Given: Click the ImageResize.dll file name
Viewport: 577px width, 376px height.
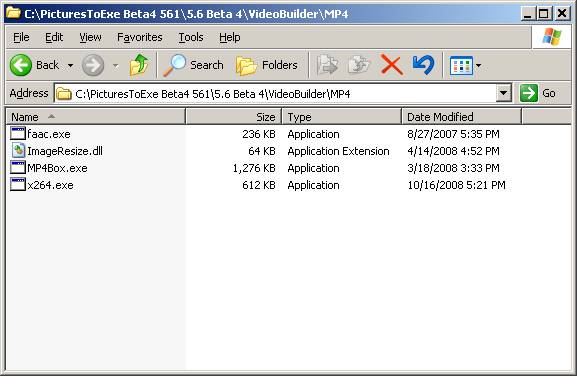Looking at the screenshot, I should (65, 151).
